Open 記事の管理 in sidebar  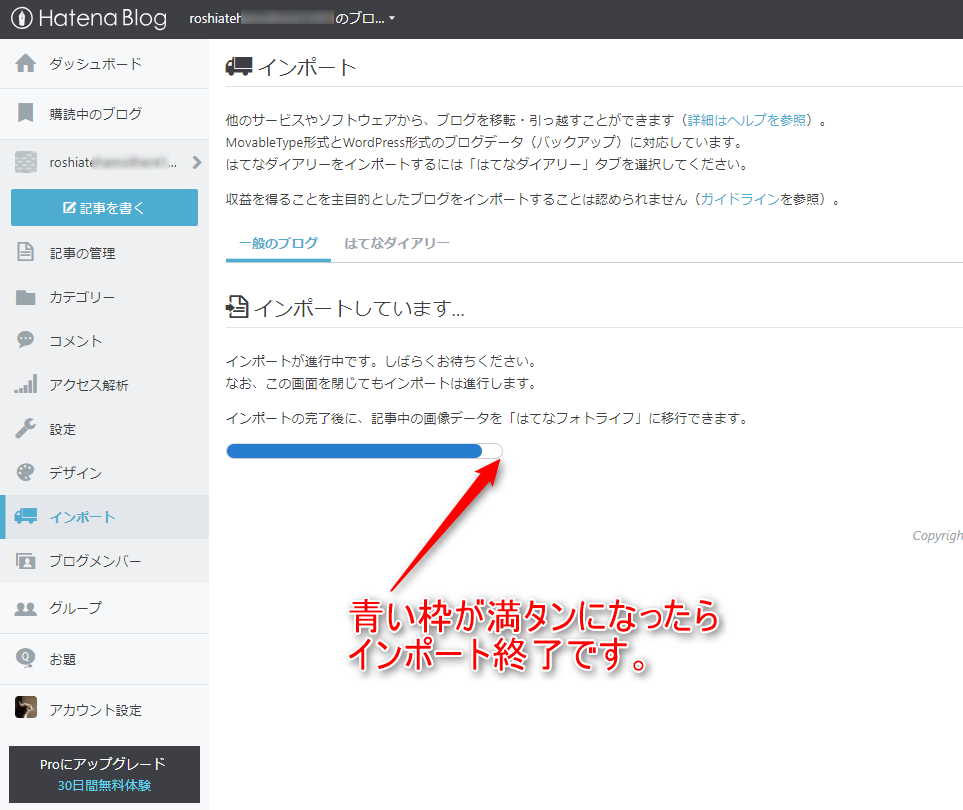pos(82,253)
